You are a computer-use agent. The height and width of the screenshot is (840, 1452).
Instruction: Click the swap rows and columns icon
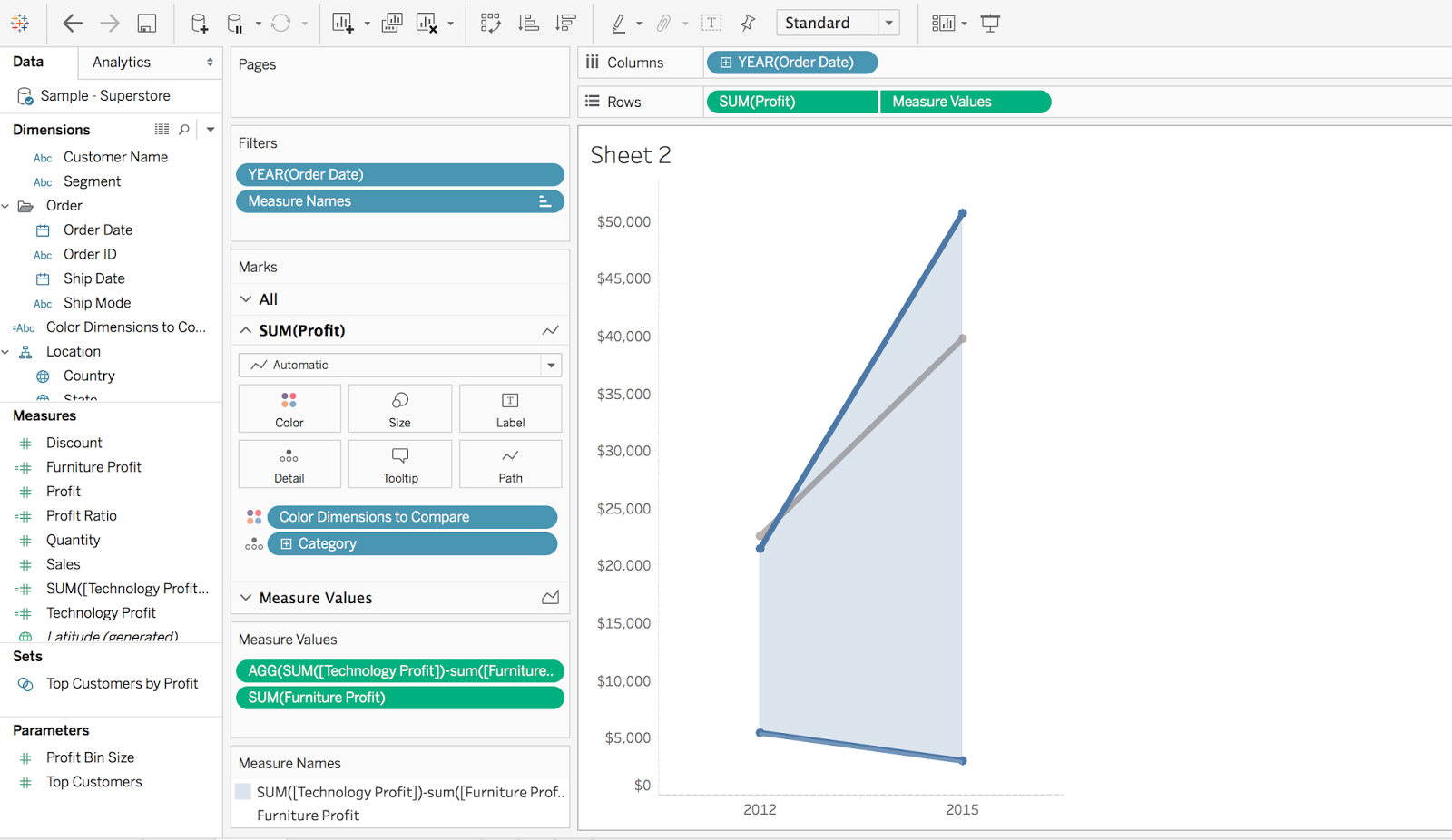click(490, 24)
